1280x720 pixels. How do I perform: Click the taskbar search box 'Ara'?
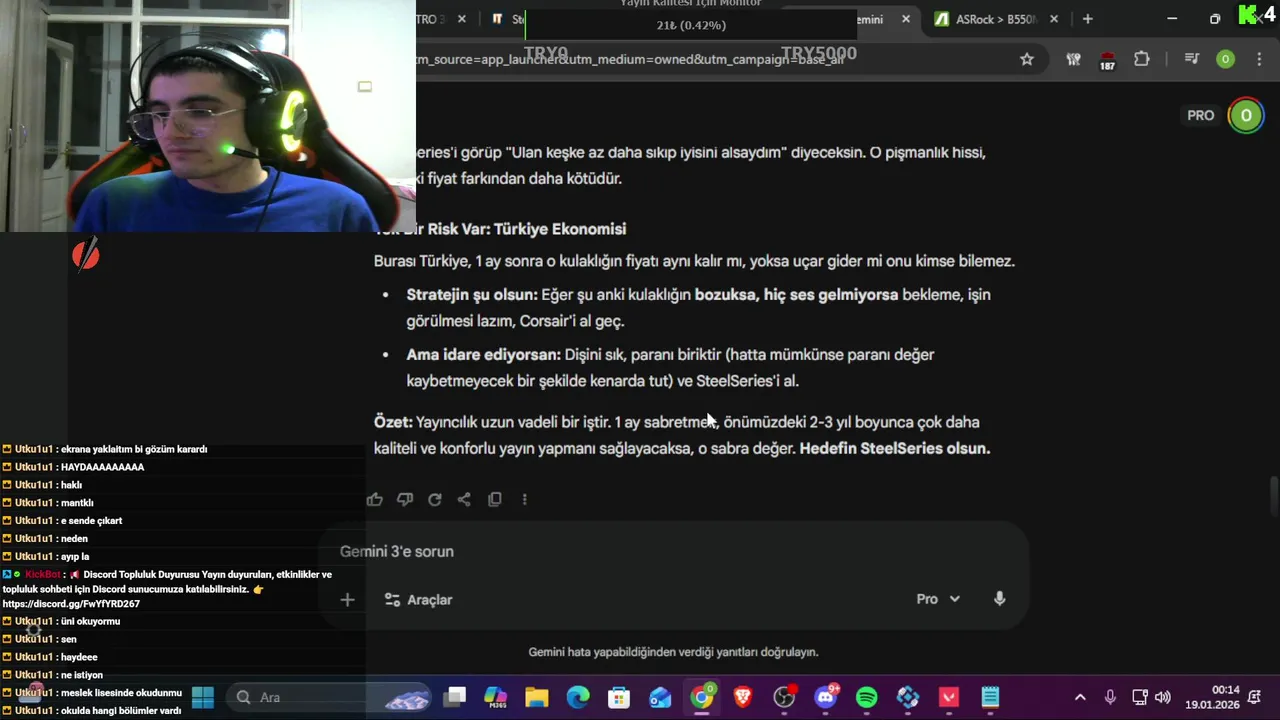[330, 697]
